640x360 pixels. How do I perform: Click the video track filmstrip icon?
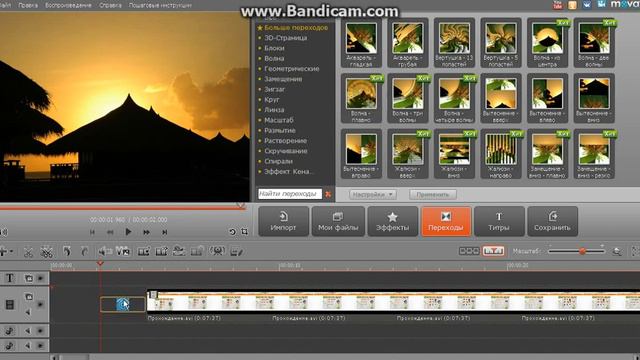[10, 304]
